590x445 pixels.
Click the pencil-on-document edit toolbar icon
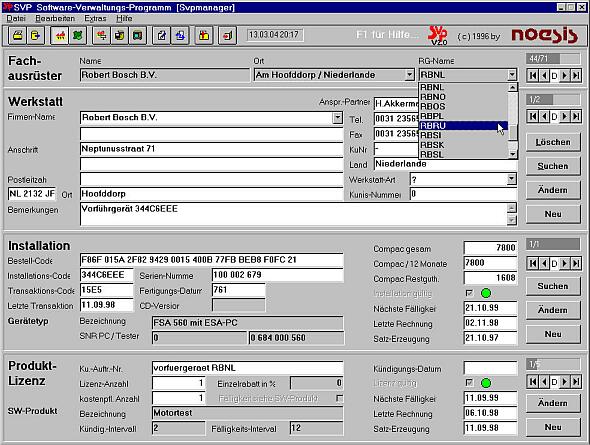pos(161,36)
